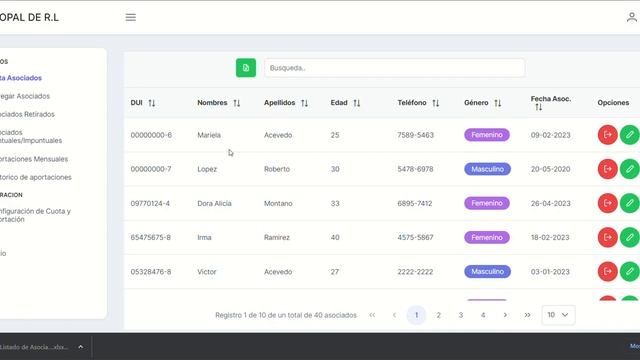The width and height of the screenshot is (640, 360).
Task: Edit Mariela Acevedo with green pencil
Action: [x=629, y=135]
